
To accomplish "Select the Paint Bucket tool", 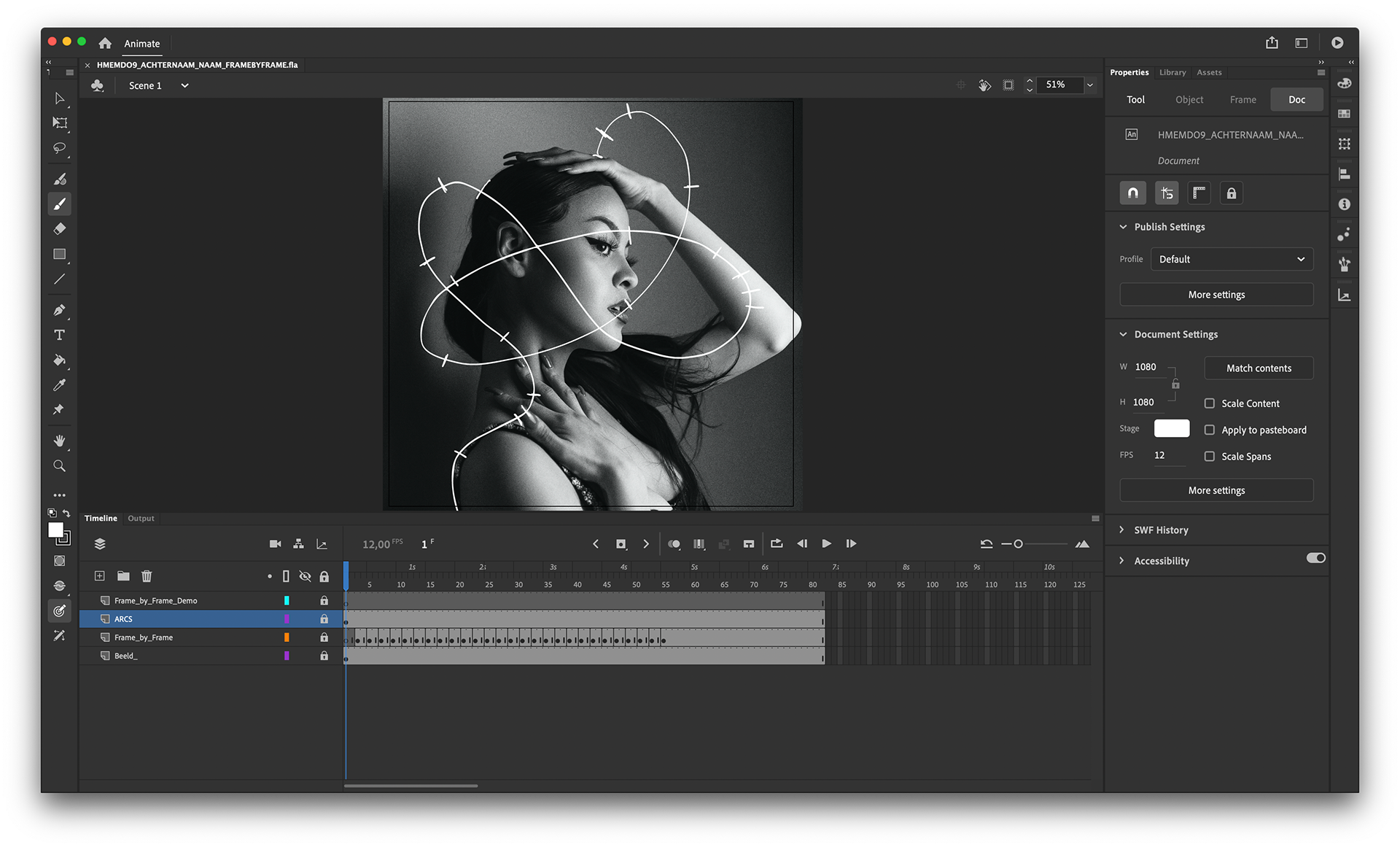I will click(60, 360).
